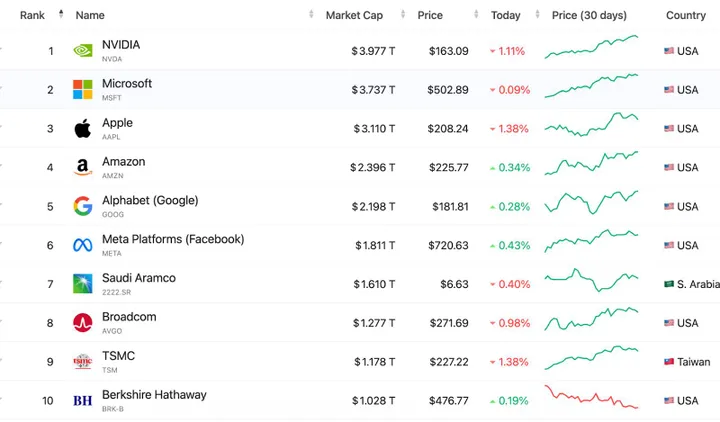The height and width of the screenshot is (422, 720).
Task: Click the Saudi Aramco logo icon
Action: [x=83, y=284]
